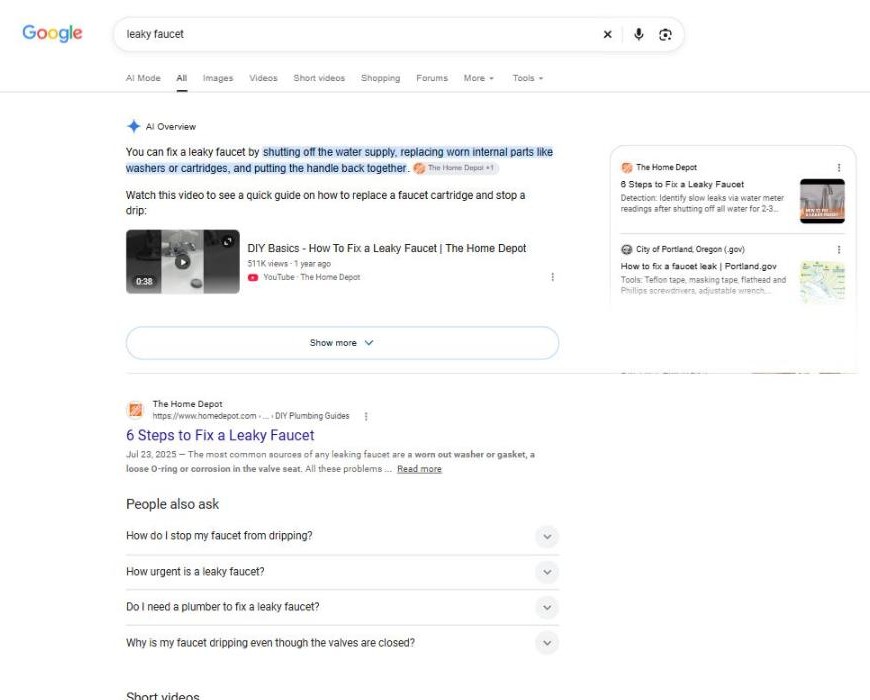Select the All tab
Viewport: 870px width, 700px height.
pos(181,78)
